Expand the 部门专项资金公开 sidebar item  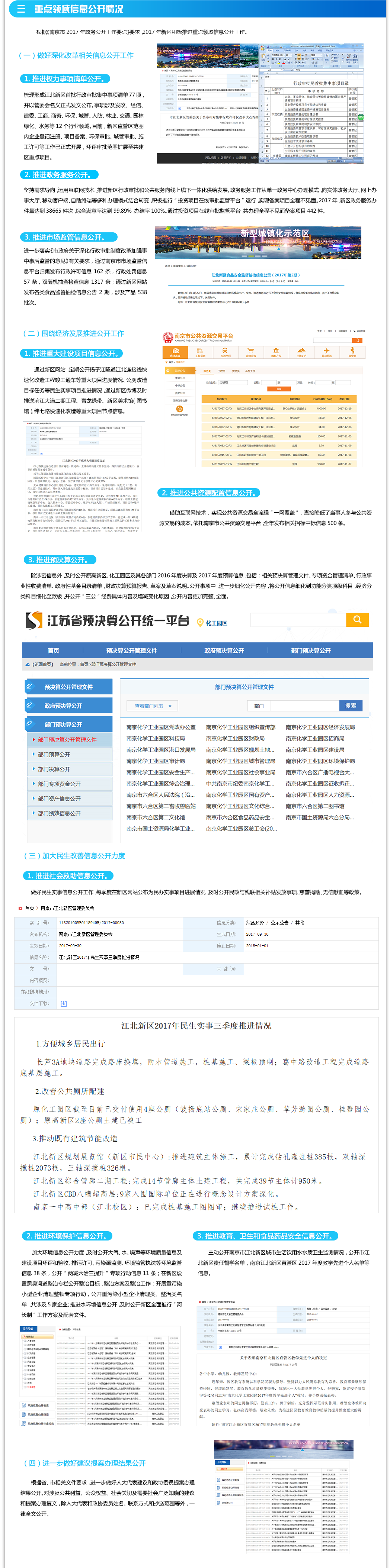pyautogui.click(x=59, y=784)
